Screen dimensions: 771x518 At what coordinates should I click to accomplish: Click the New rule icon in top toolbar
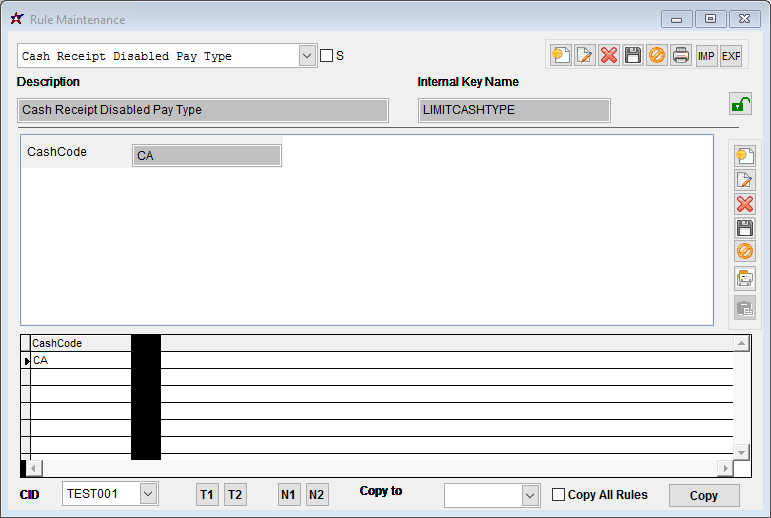click(561, 56)
